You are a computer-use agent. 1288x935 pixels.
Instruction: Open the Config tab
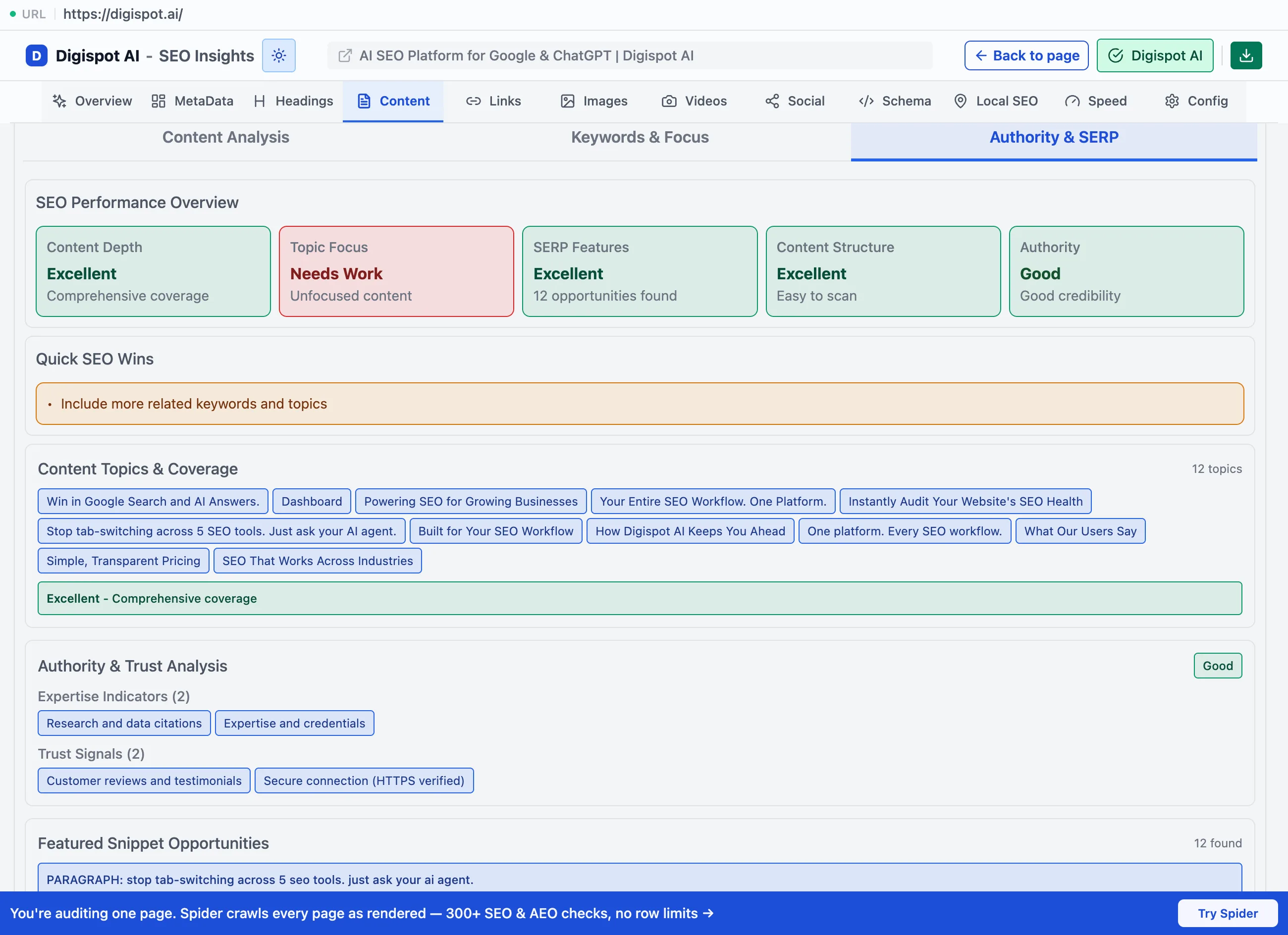tap(1196, 101)
